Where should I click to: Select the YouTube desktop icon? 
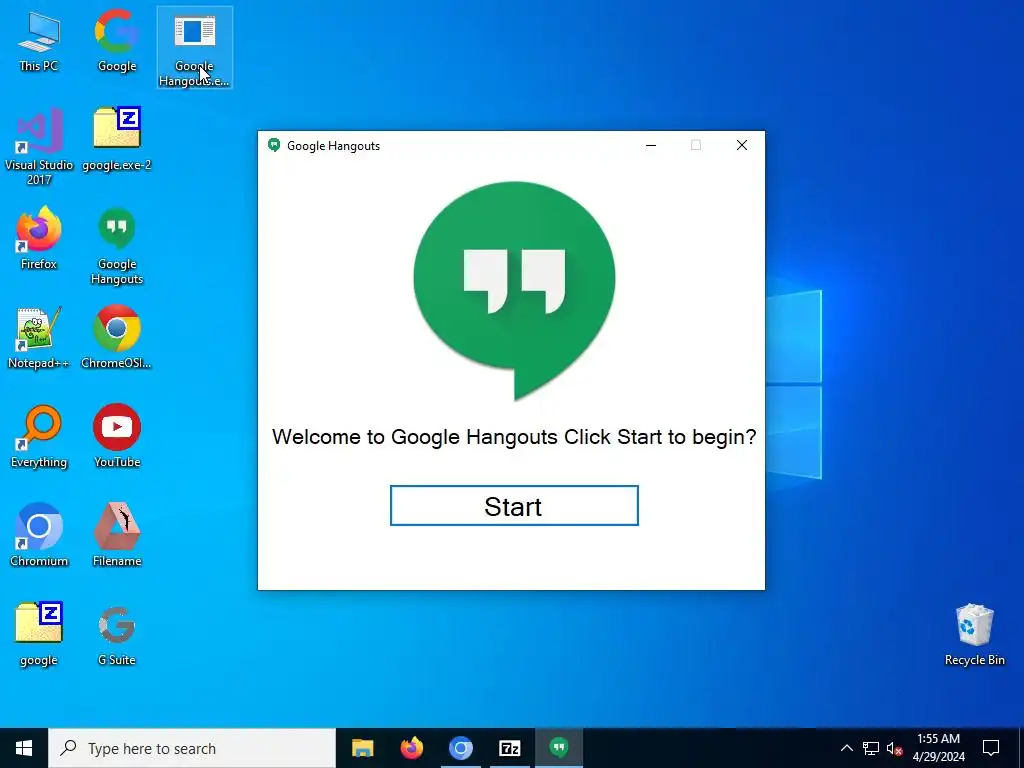pyautogui.click(x=117, y=436)
